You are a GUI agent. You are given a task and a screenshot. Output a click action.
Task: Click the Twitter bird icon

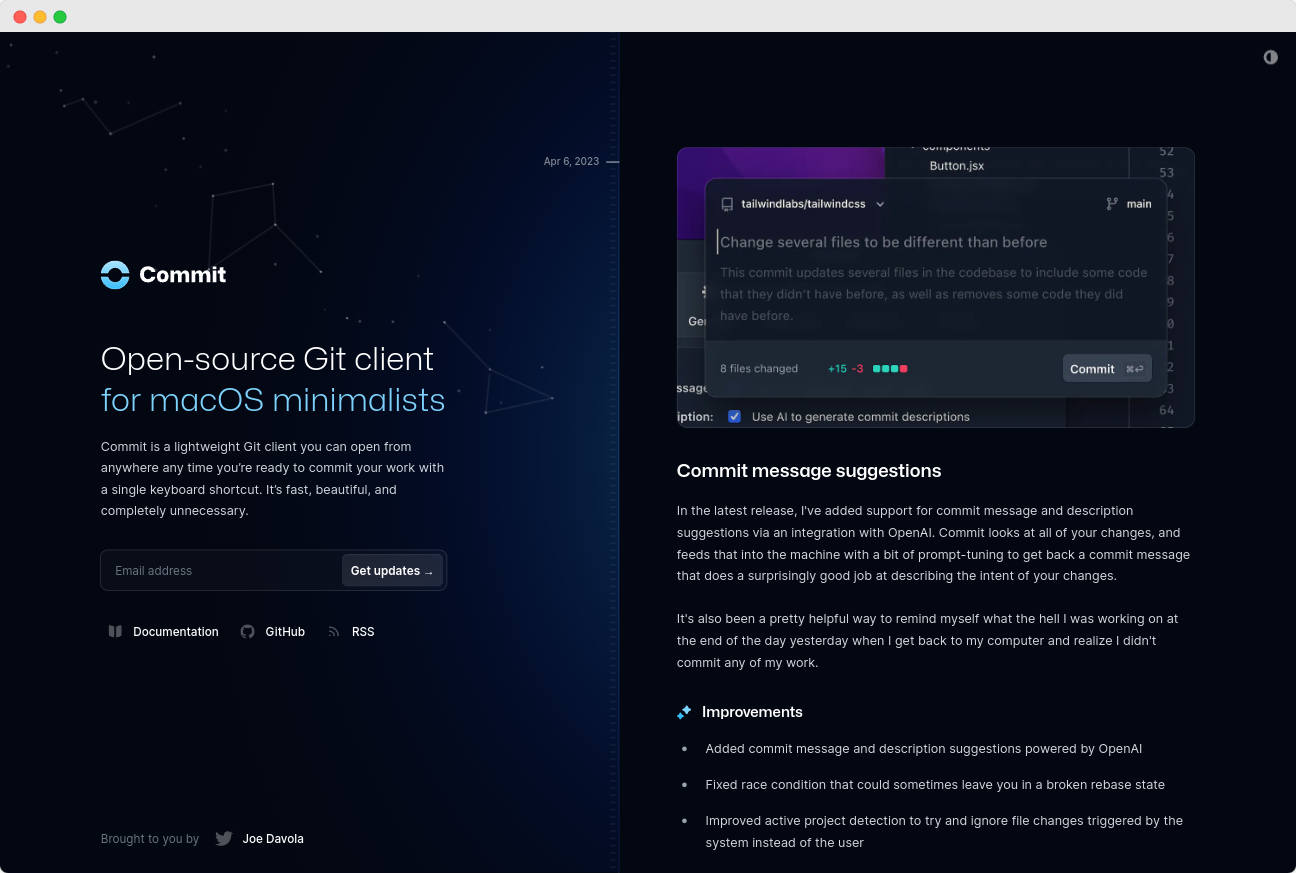[x=224, y=839]
